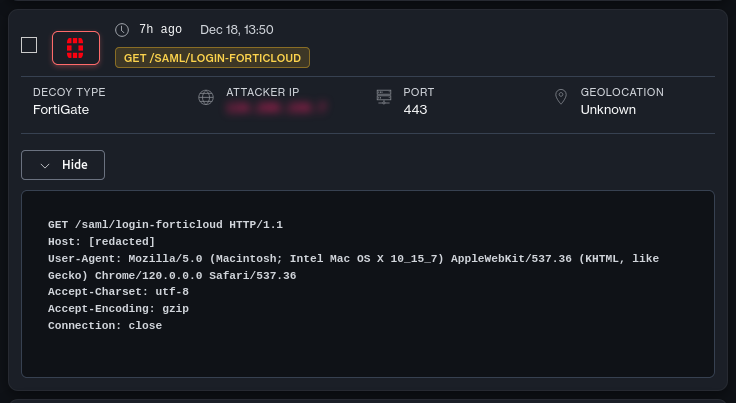This screenshot has height=403, width=736.
Task: Collapse request details with the Hide button
Action: [63, 165]
